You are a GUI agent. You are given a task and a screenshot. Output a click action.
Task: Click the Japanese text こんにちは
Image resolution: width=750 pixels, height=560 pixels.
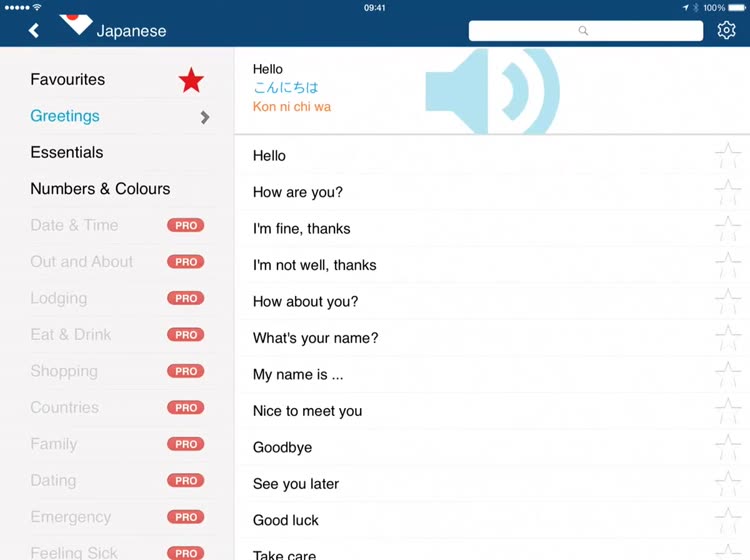286,88
